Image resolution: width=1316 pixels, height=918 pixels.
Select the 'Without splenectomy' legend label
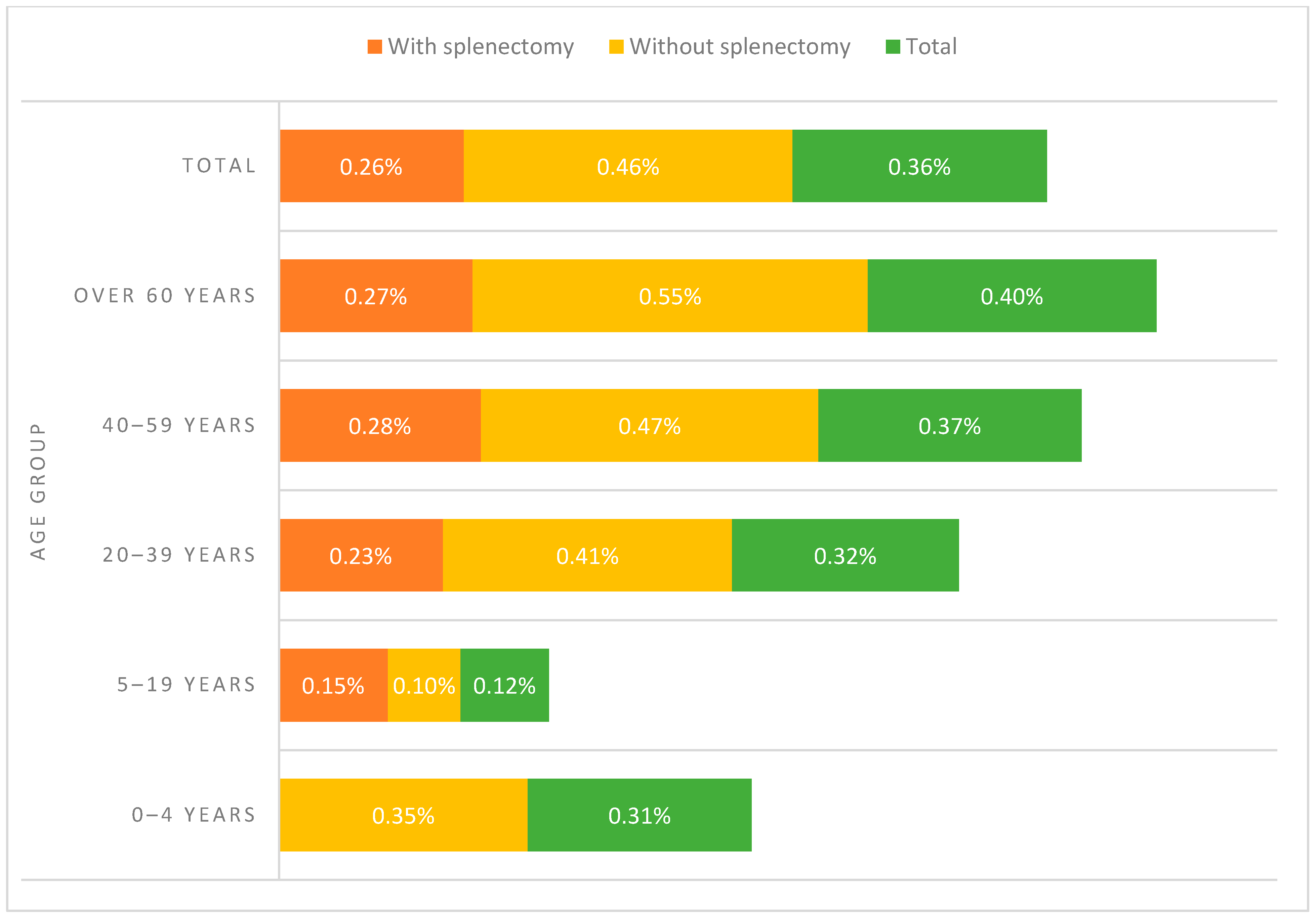(739, 47)
